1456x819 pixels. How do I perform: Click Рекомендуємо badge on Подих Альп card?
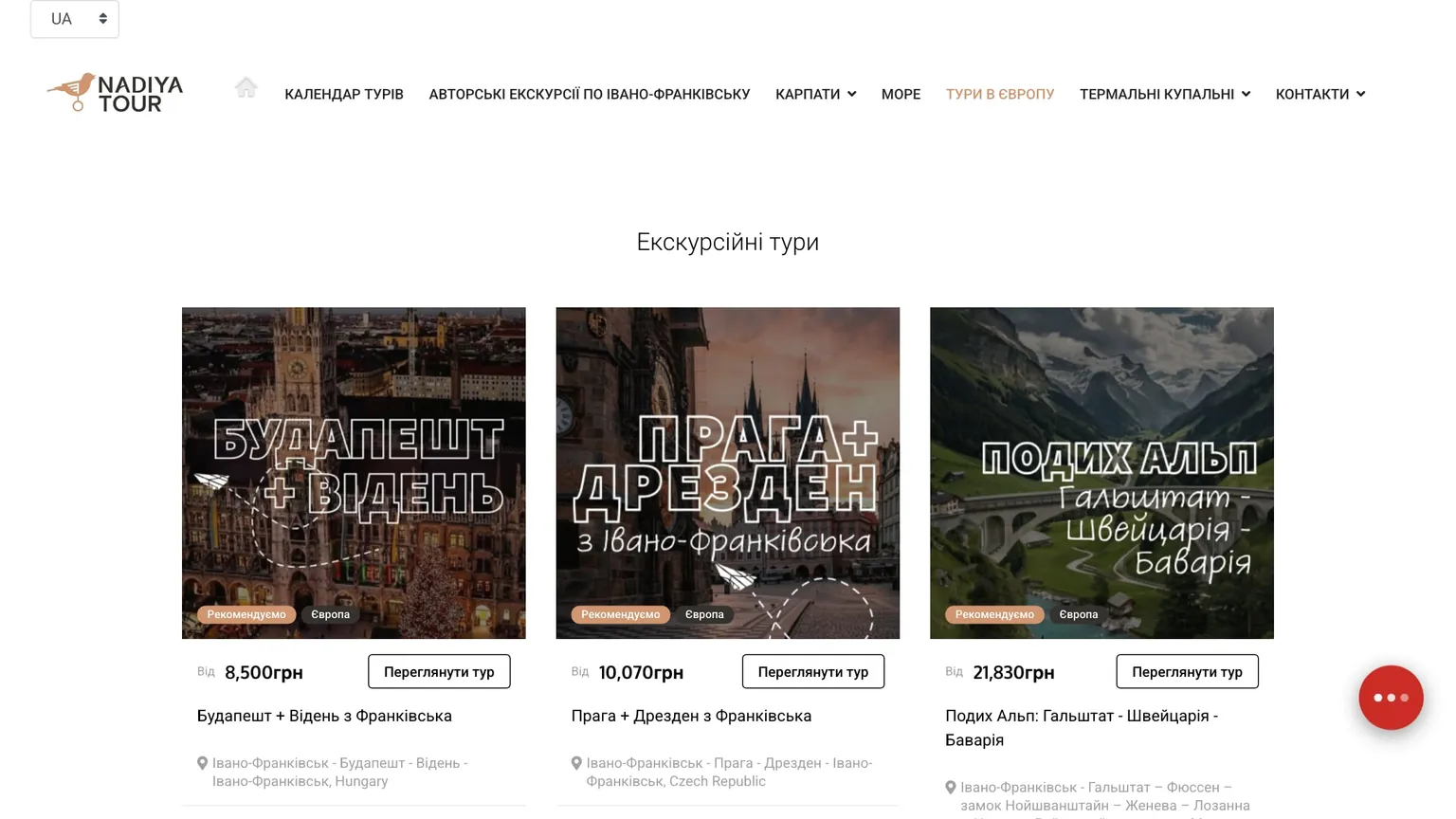click(x=994, y=614)
